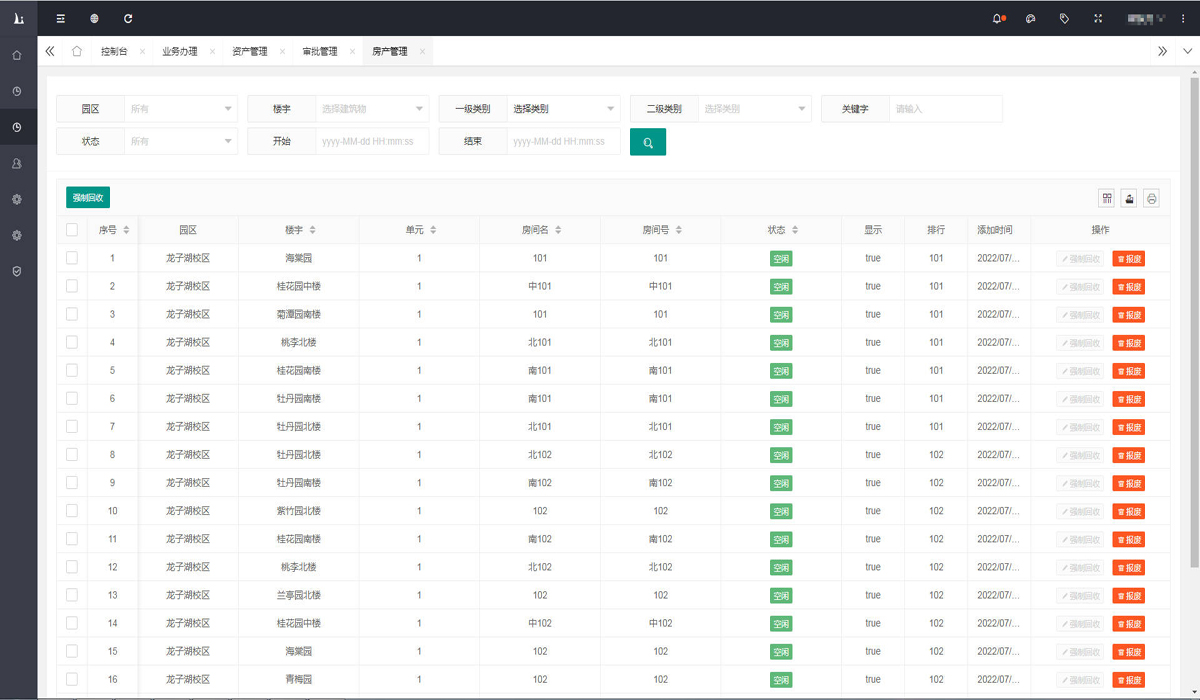
Task: Tick the checkbox for row 1
Action: 72,258
